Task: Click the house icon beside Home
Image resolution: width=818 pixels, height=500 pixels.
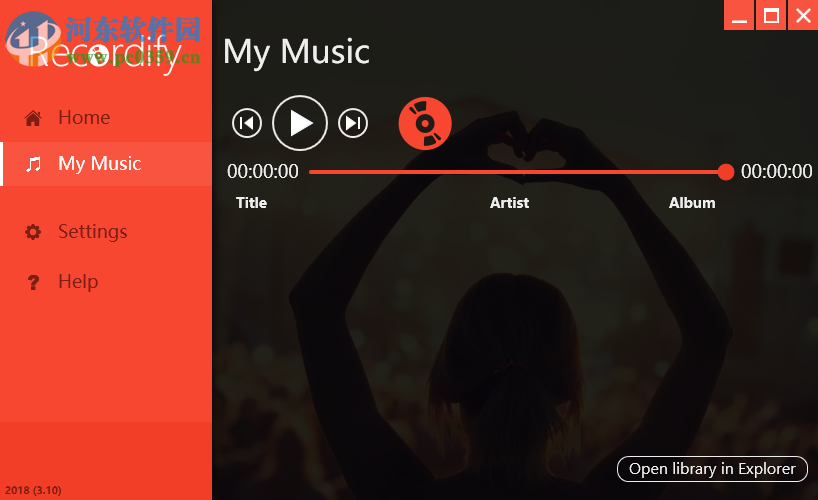Action: pos(33,118)
